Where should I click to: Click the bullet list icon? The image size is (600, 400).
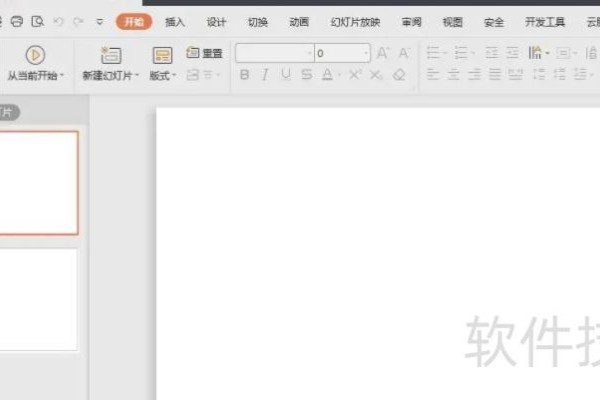coord(433,53)
